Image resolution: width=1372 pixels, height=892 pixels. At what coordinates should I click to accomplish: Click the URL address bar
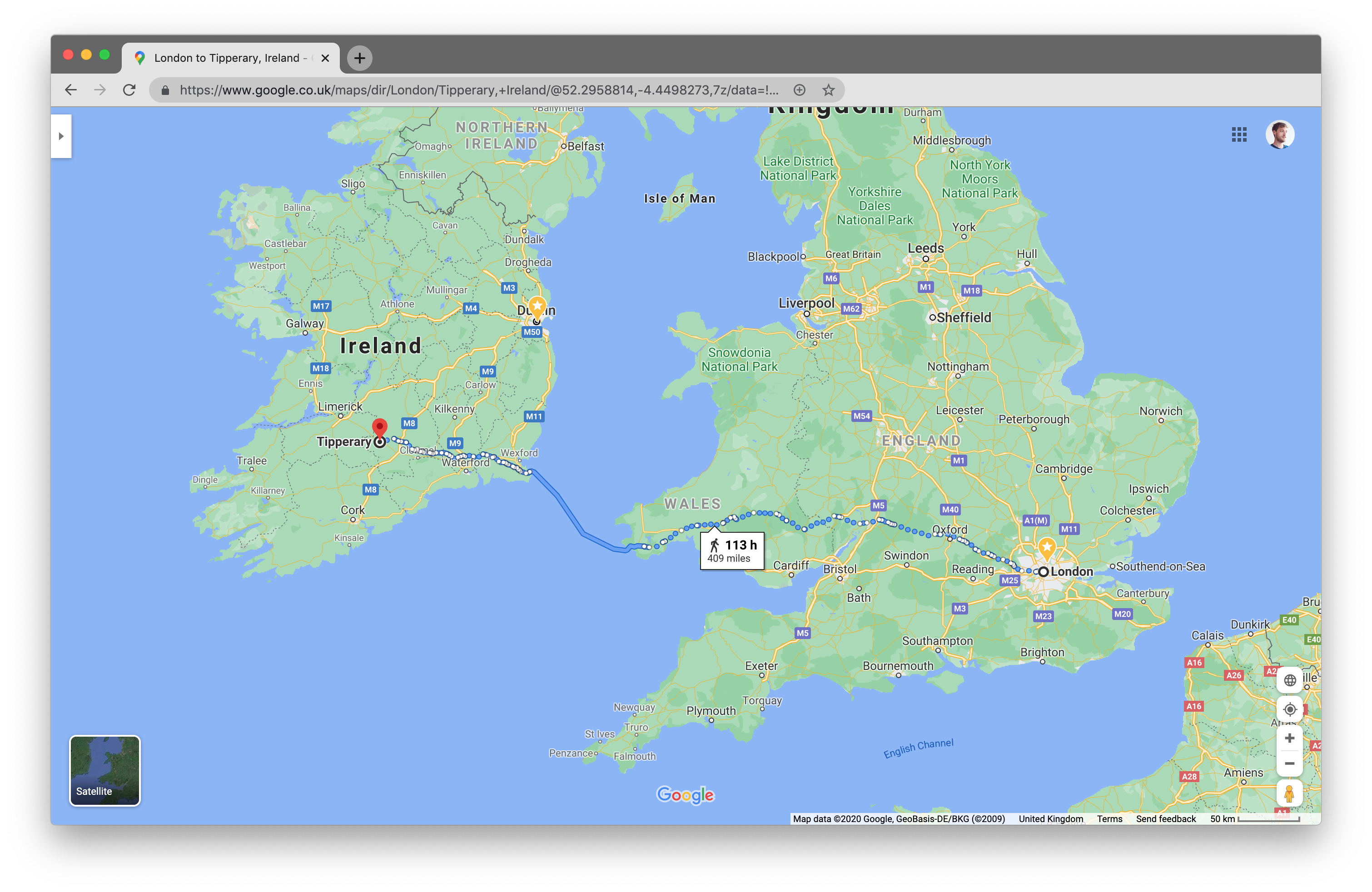click(478, 90)
